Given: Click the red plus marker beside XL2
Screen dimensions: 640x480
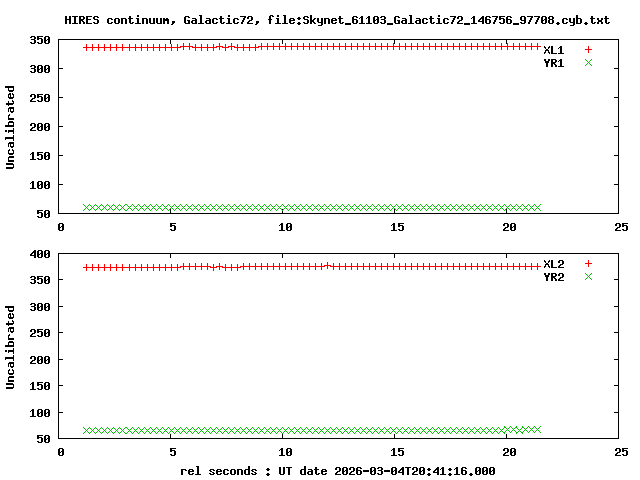Looking at the screenshot, I should pyautogui.click(x=588, y=264).
